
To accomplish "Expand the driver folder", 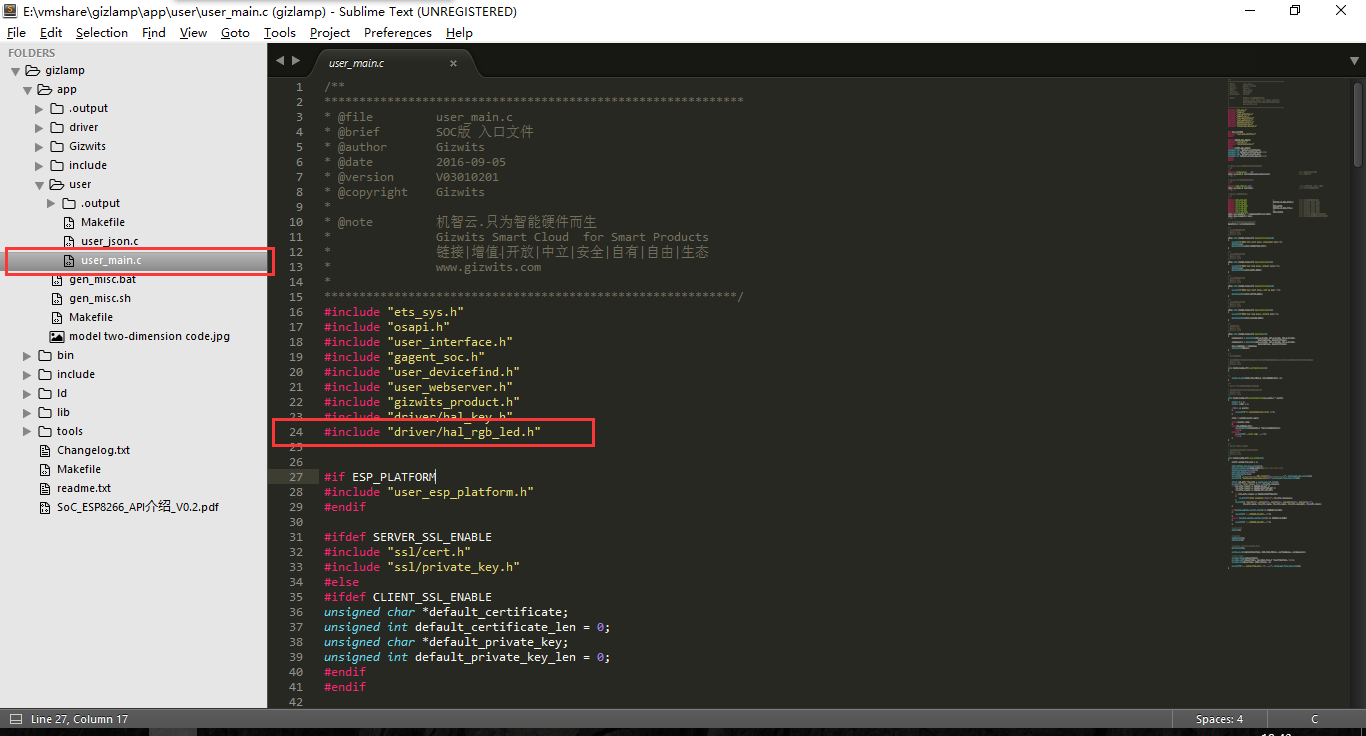I will pyautogui.click(x=40, y=128).
